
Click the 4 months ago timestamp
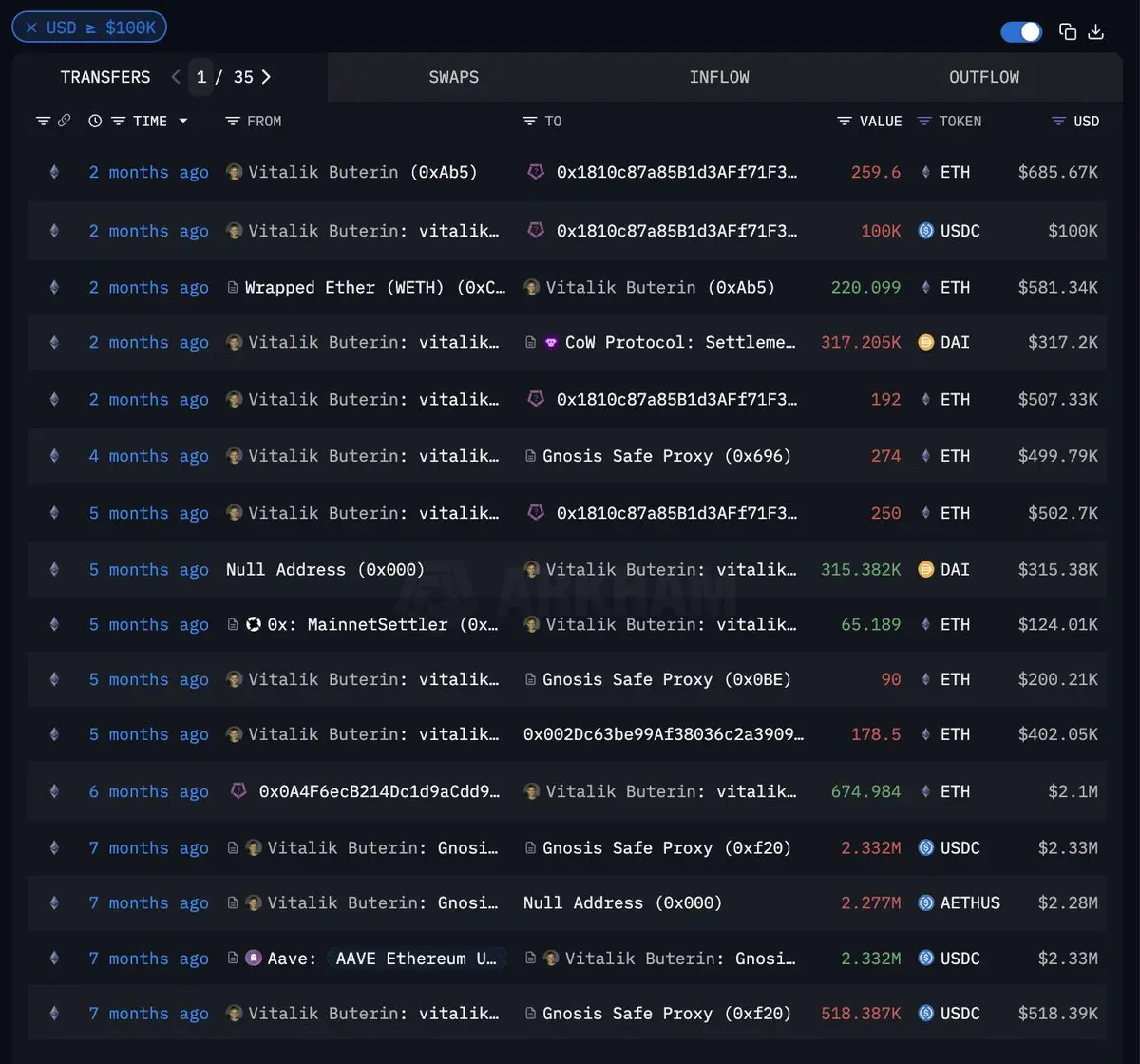pyautogui.click(x=149, y=456)
